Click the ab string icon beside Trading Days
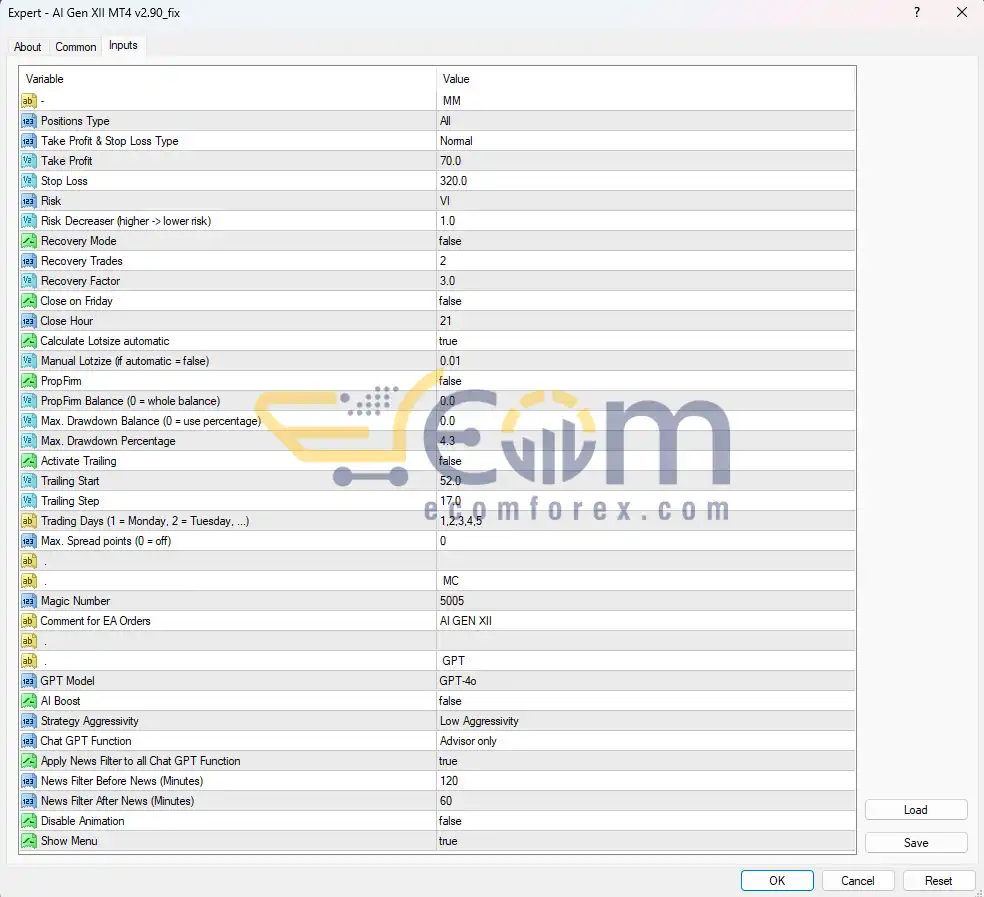Screen dimensions: 984x897 27,521
